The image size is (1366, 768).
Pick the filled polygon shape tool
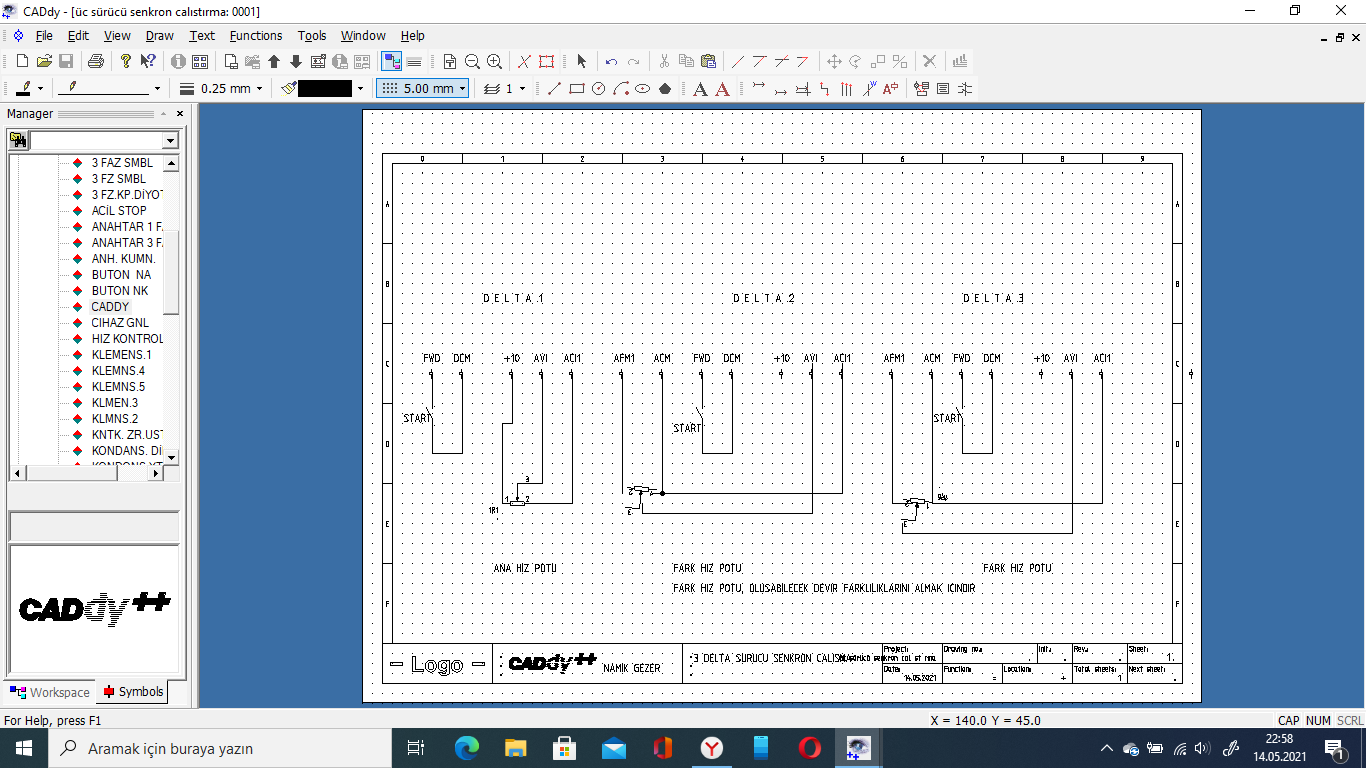click(664, 89)
